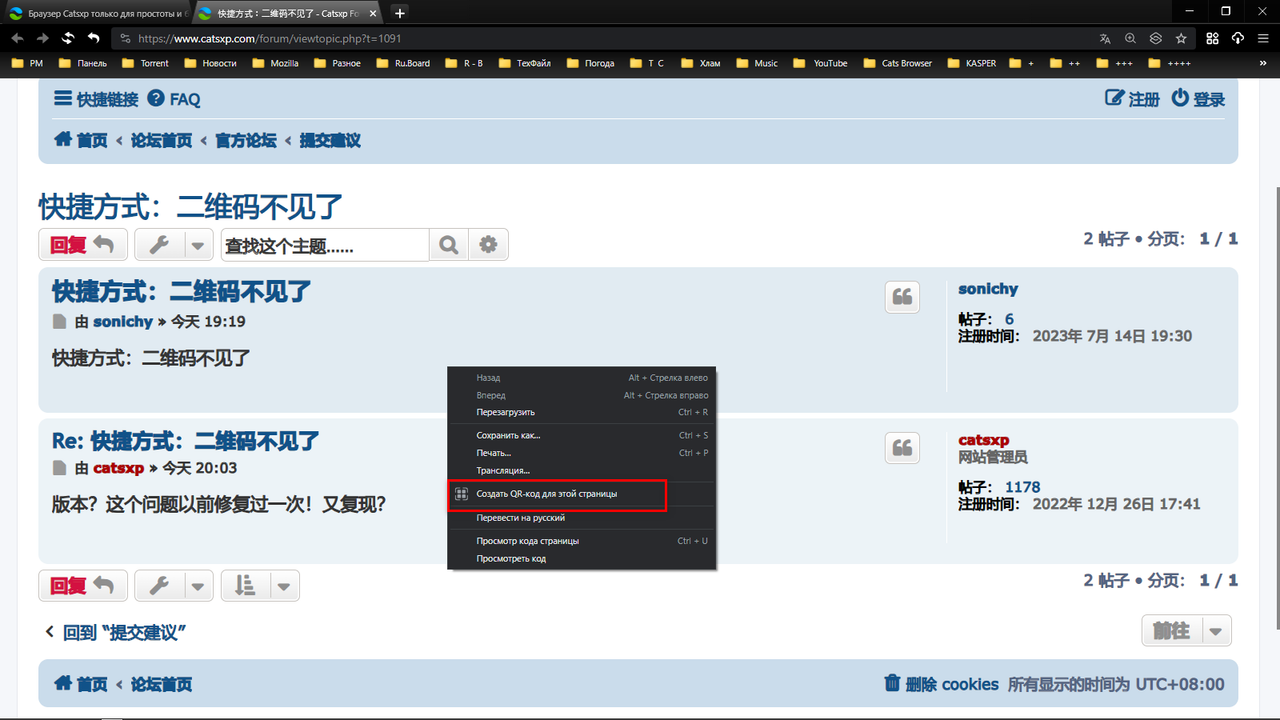The height and width of the screenshot is (720, 1280).
Task: Open the Ru.Board bookmarks folder
Action: click(x=404, y=63)
